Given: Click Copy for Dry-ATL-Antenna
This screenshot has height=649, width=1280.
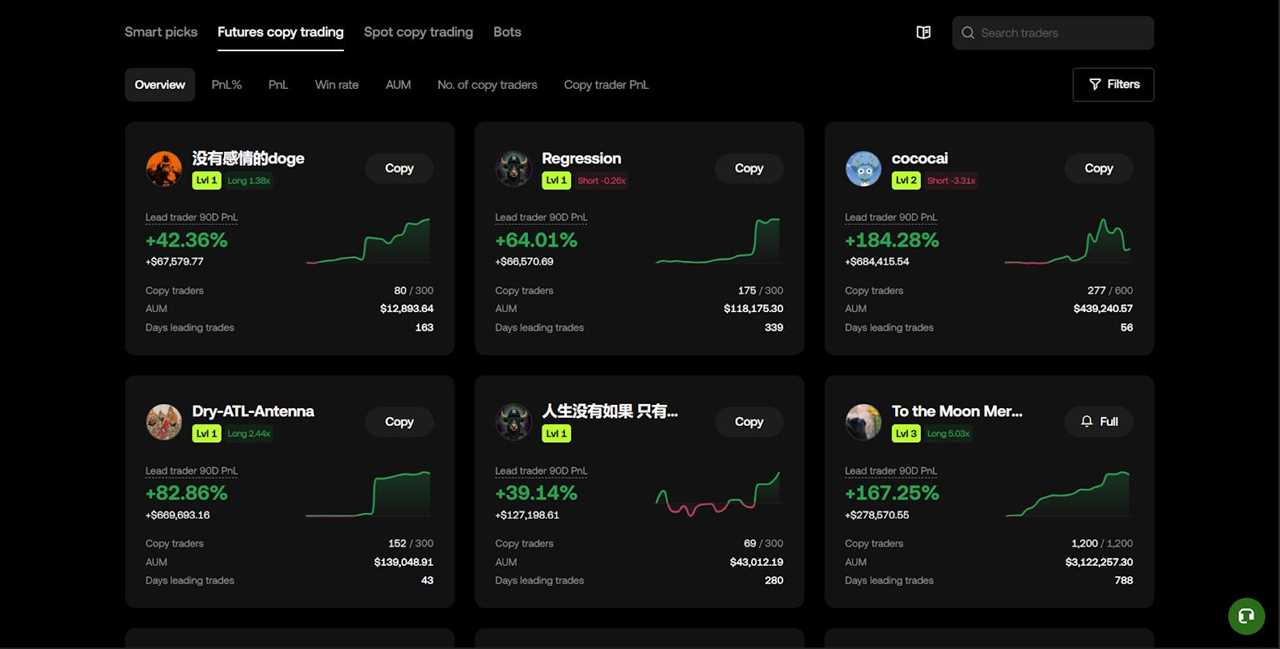Looking at the screenshot, I should (398, 422).
